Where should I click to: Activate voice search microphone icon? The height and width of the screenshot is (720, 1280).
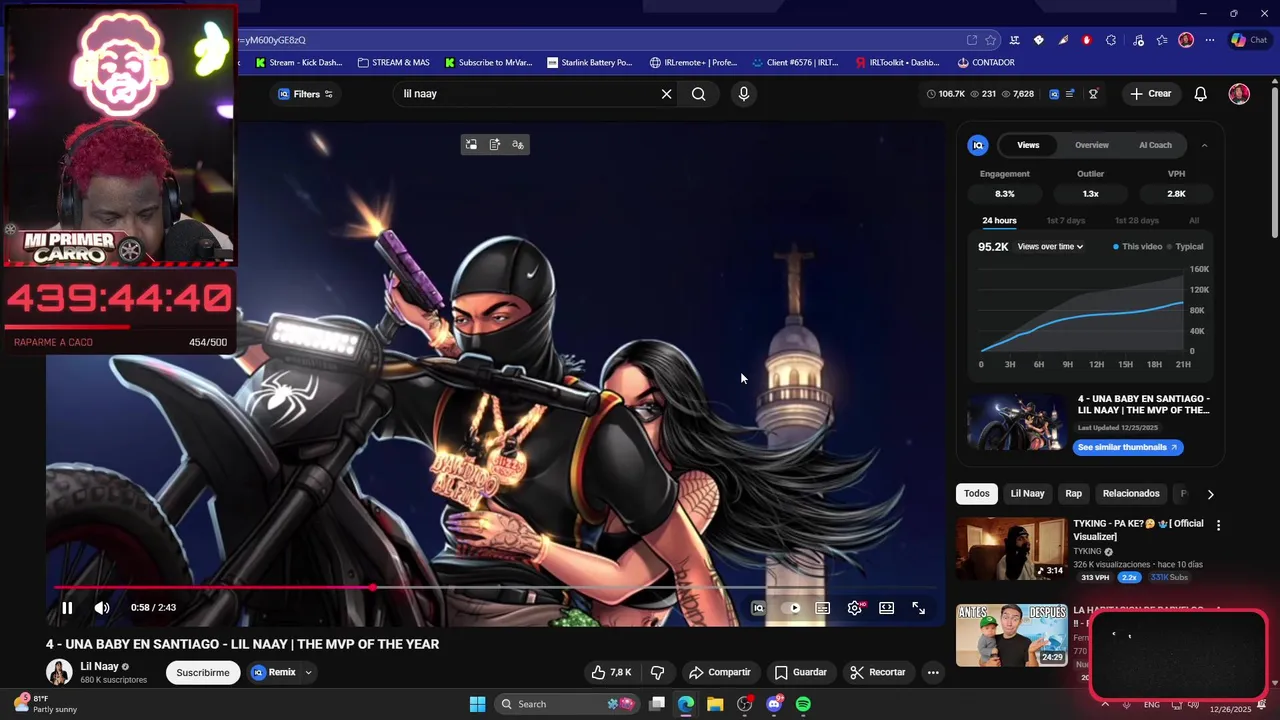click(x=743, y=94)
